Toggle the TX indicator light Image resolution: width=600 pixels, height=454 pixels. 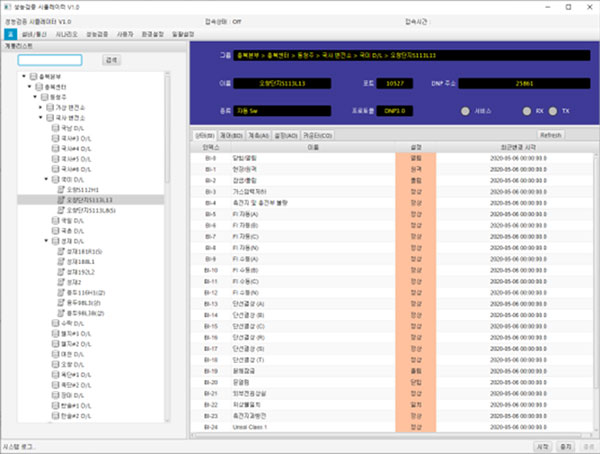pos(552,110)
